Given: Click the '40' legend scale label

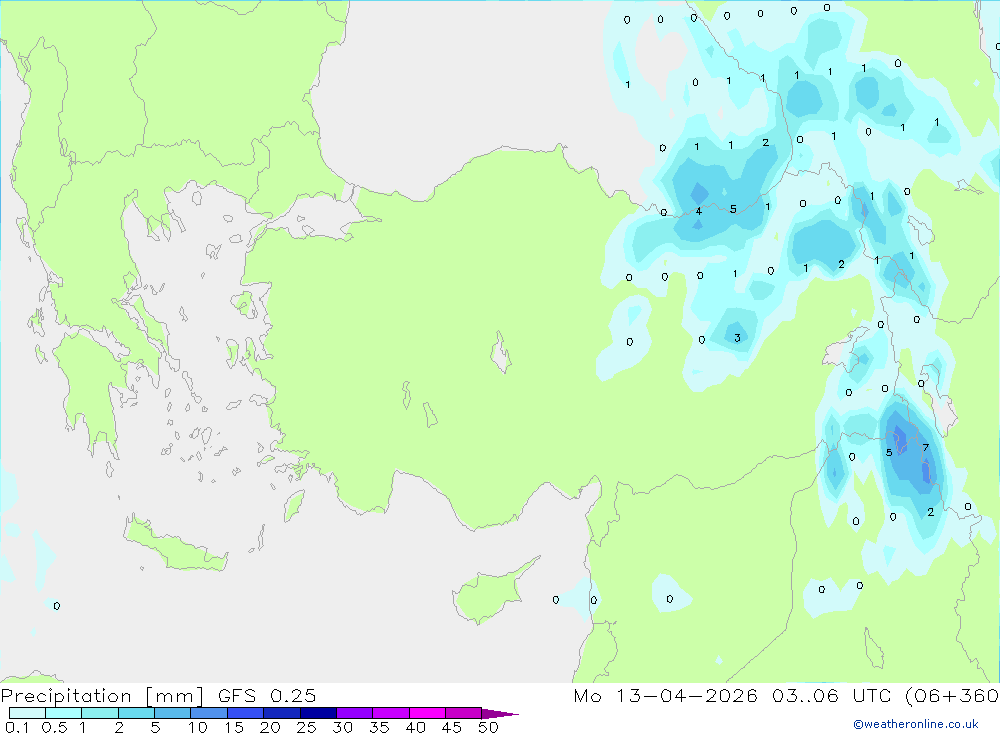Looking at the screenshot, I should (x=415, y=727).
